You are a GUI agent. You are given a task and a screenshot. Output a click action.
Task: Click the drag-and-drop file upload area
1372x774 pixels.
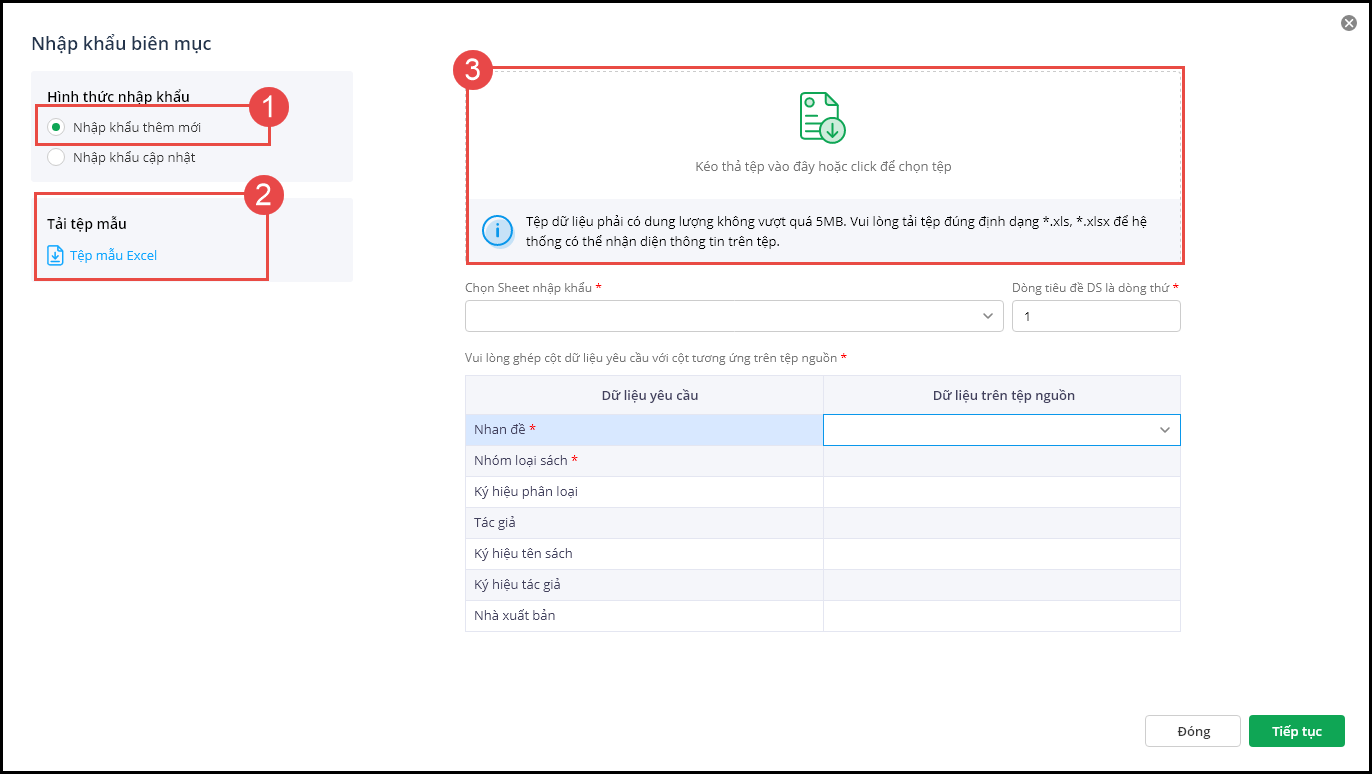pos(823,135)
